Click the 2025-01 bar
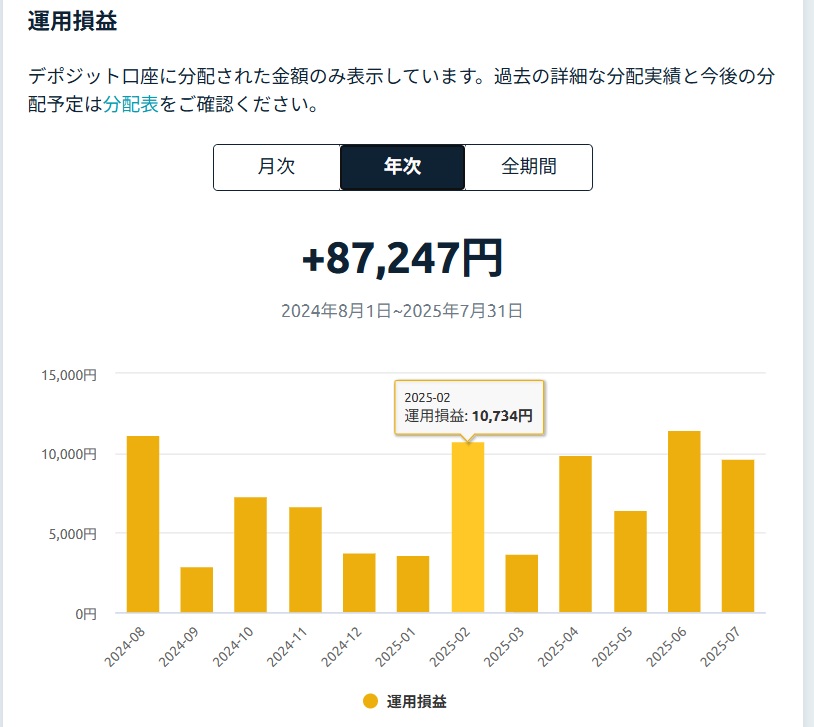This screenshot has width=814, height=727. click(x=413, y=584)
